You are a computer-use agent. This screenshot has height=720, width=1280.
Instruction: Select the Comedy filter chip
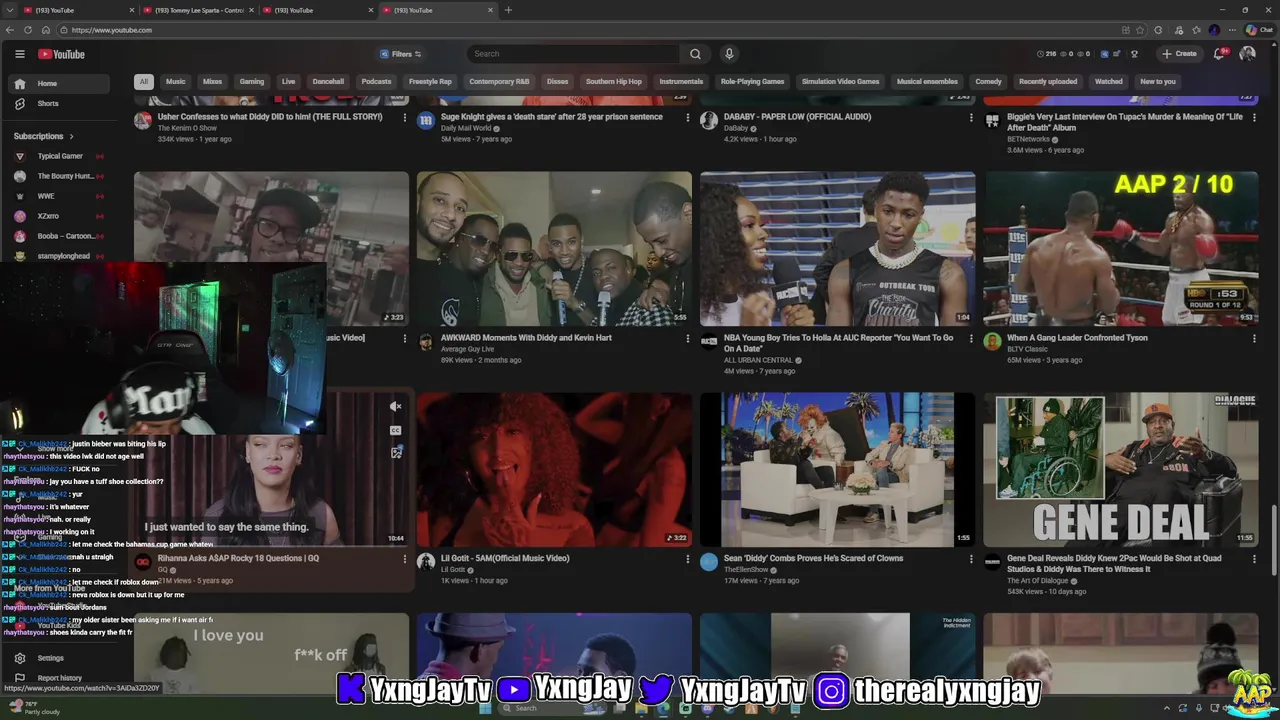point(988,82)
